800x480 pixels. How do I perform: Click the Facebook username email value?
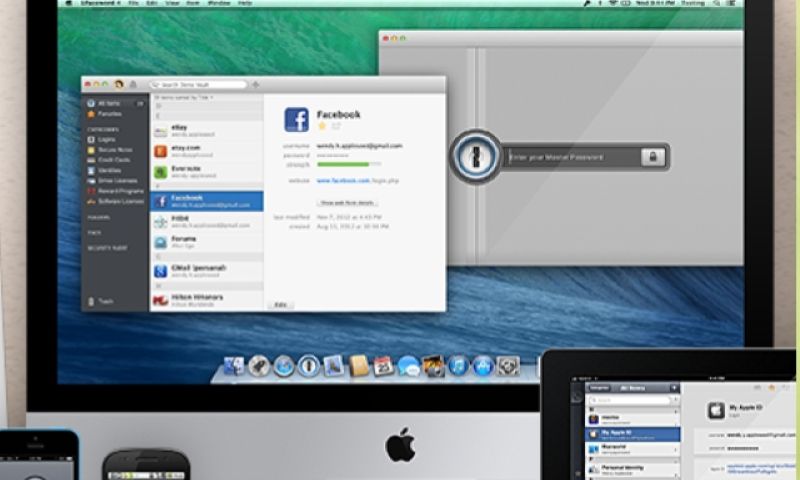(x=359, y=146)
